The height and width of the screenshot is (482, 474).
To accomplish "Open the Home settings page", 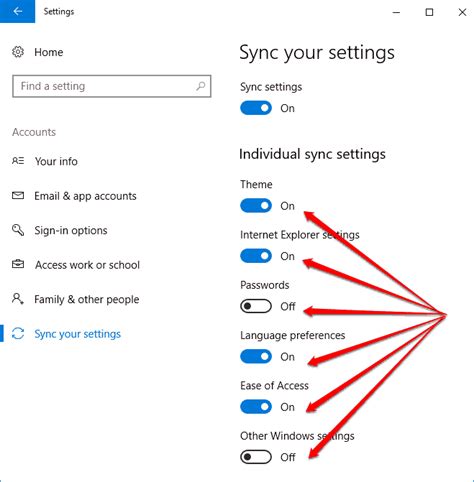I will point(49,52).
